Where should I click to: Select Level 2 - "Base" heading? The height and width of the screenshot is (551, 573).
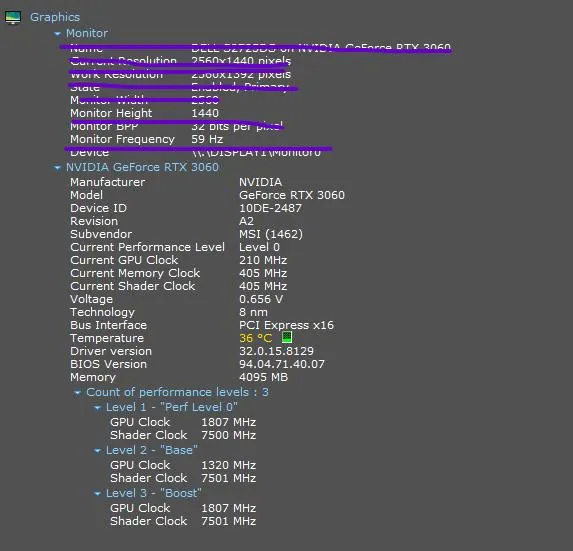coord(152,450)
